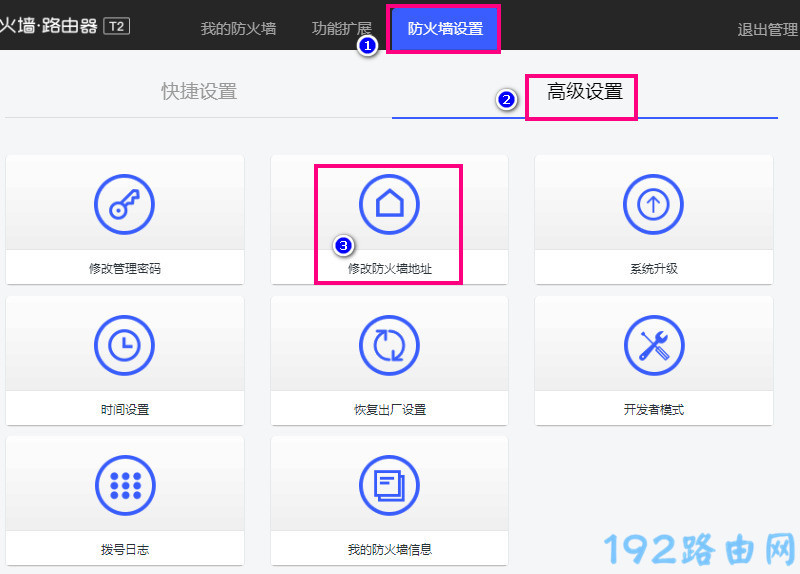
Task: Click the 开发者模式 label
Action: pyautogui.click(x=653, y=409)
